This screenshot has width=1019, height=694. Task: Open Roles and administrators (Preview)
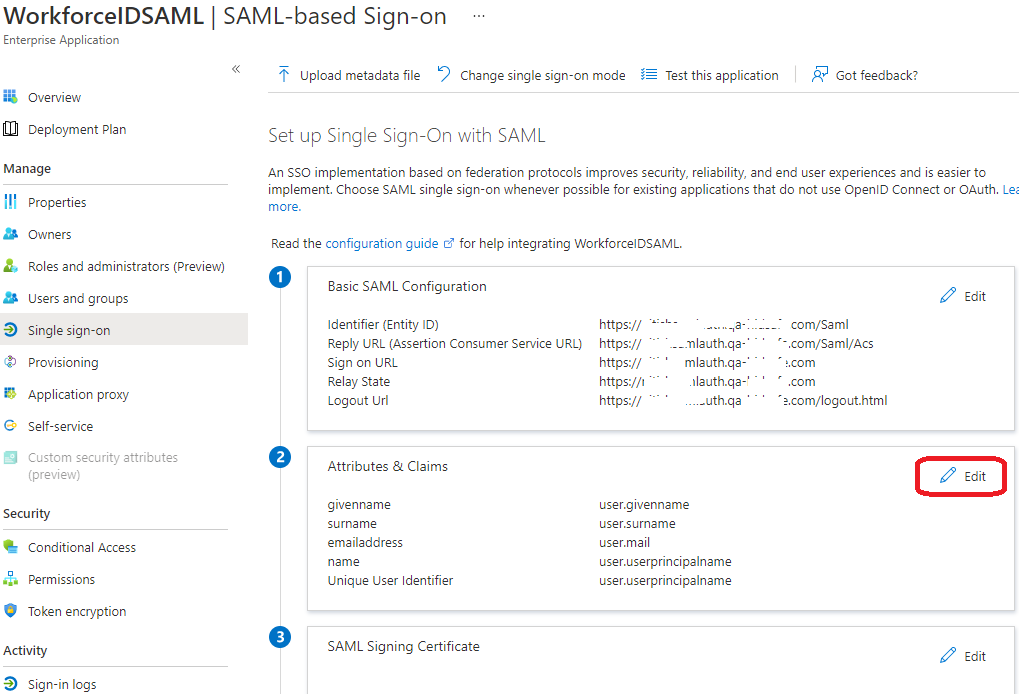click(126, 266)
